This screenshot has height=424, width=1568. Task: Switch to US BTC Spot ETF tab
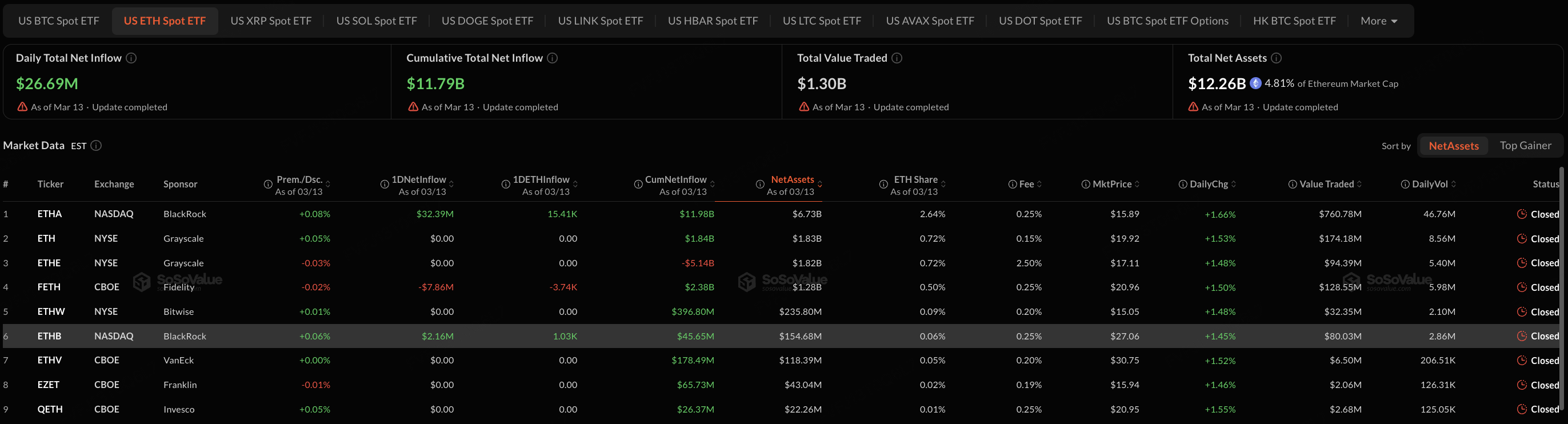(58, 21)
